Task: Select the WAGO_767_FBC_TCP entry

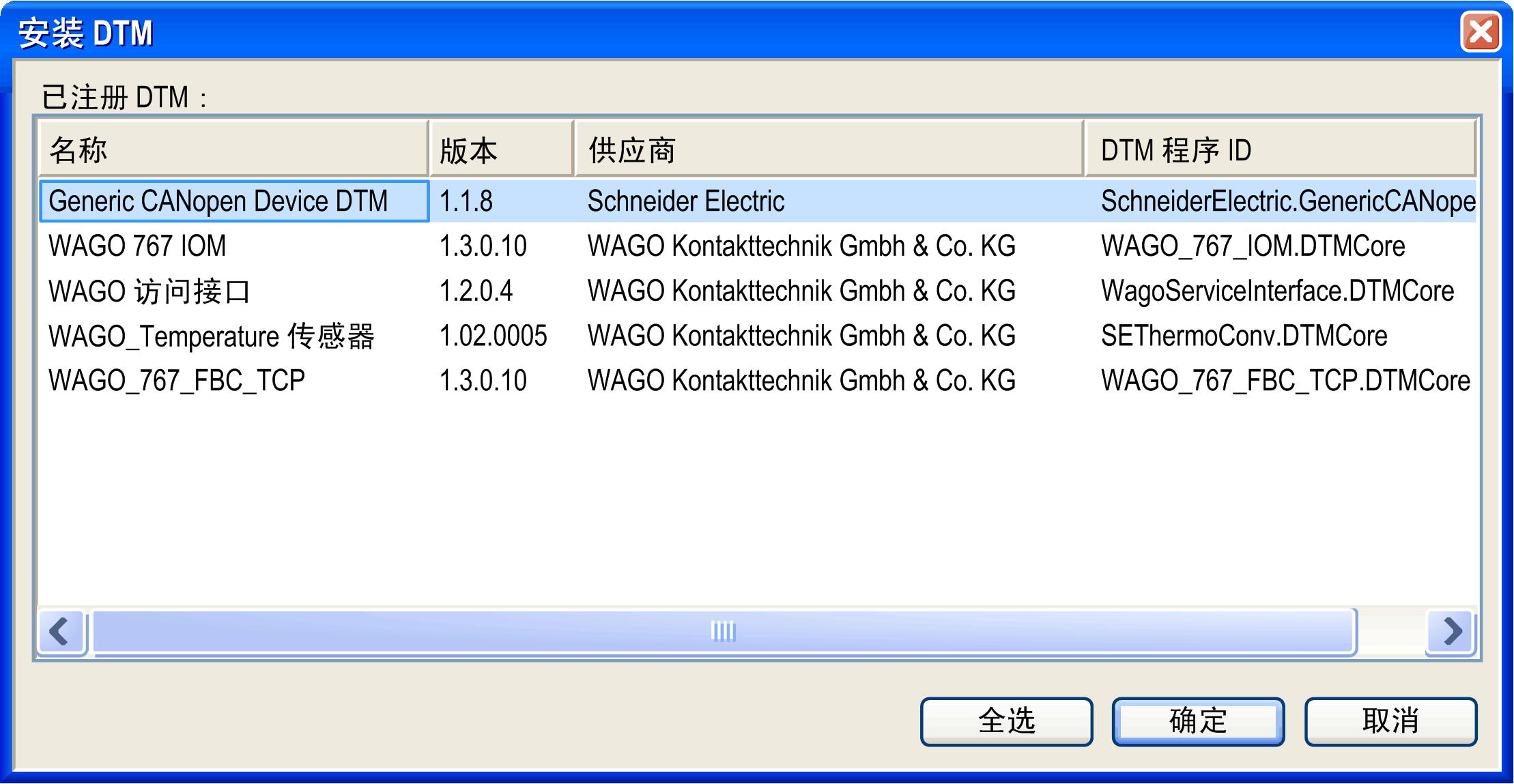Action: tap(177, 381)
